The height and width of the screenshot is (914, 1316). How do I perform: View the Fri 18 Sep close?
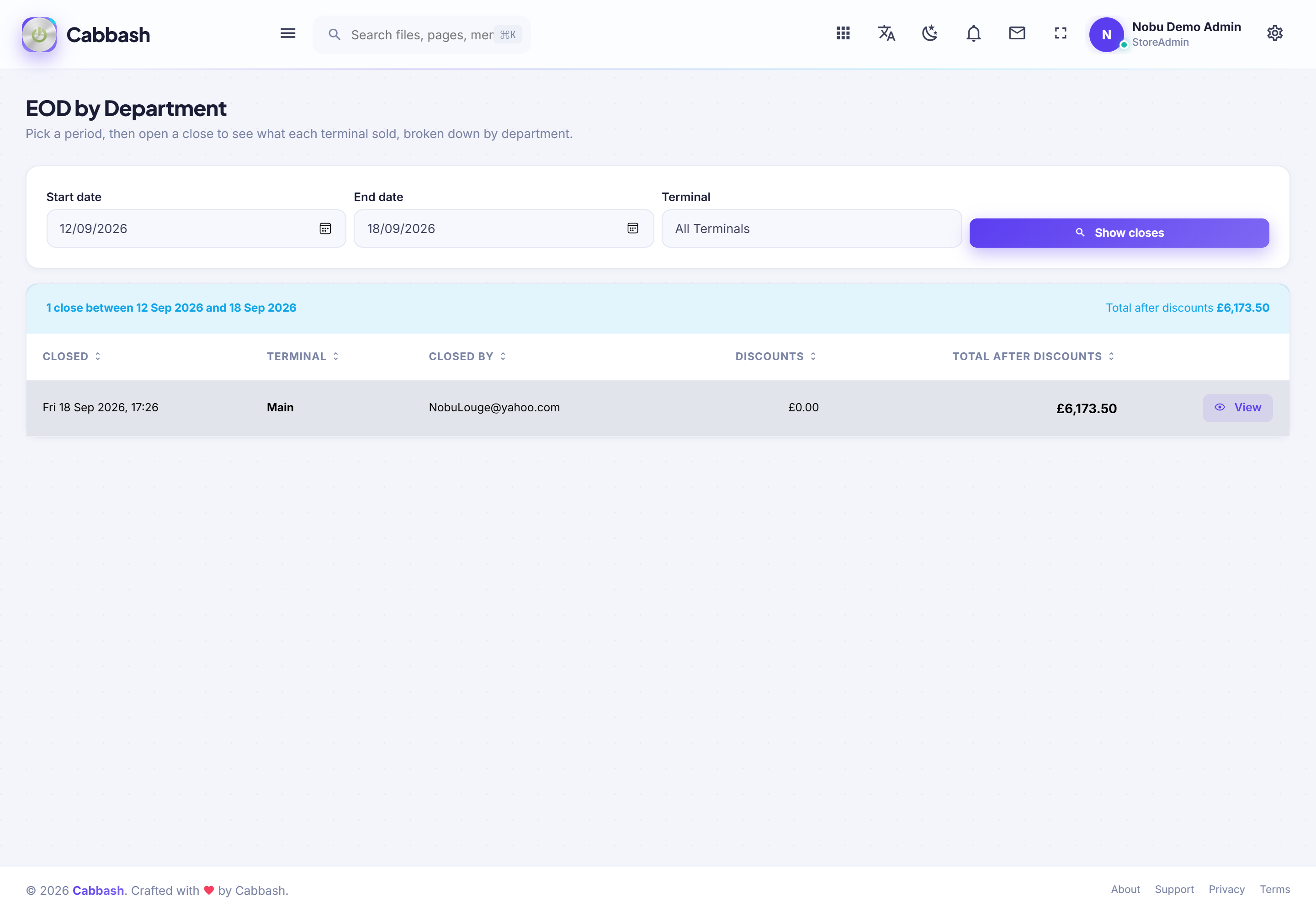[x=1237, y=408]
